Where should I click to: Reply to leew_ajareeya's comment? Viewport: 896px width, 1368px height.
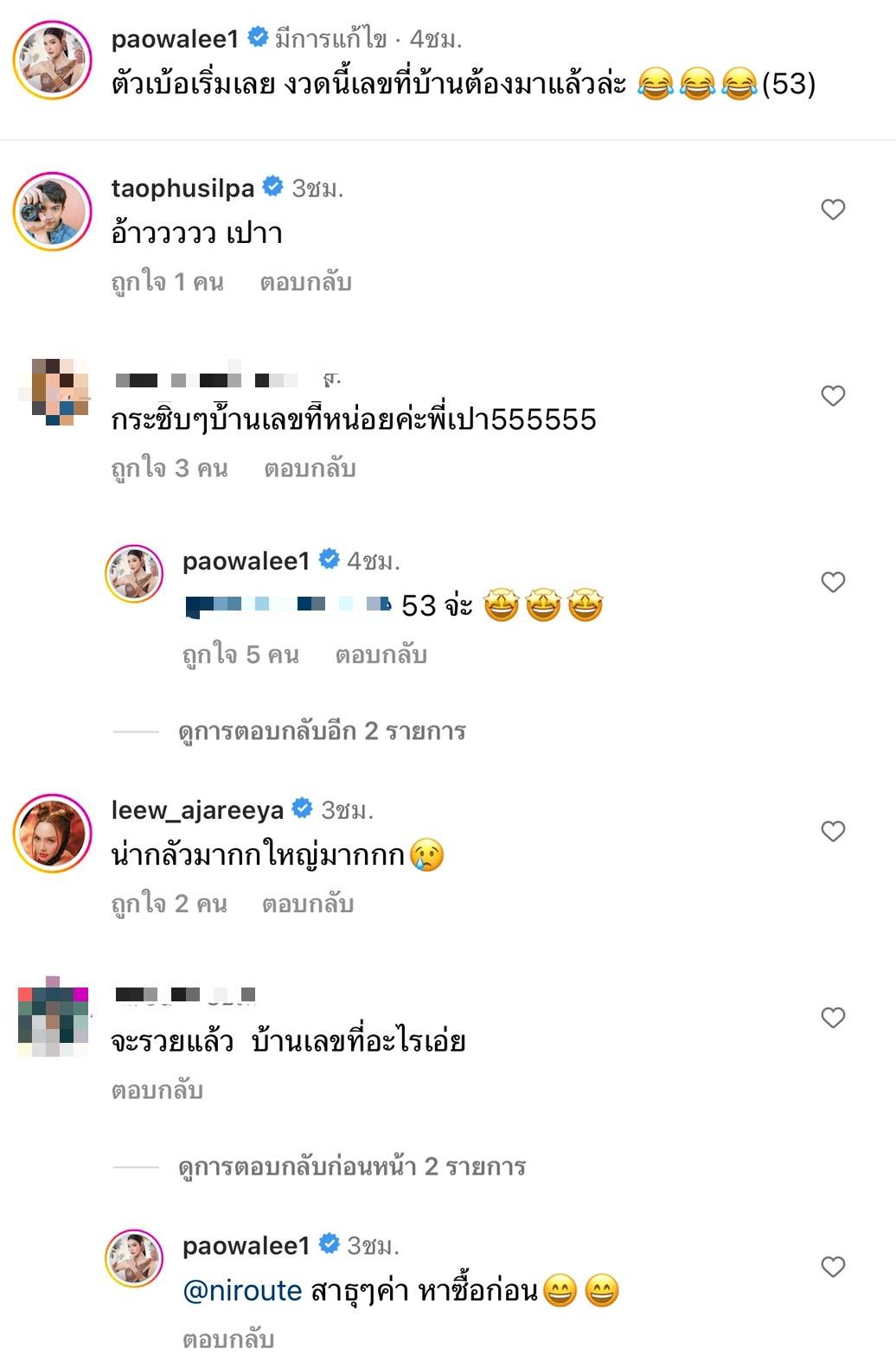coord(308,905)
